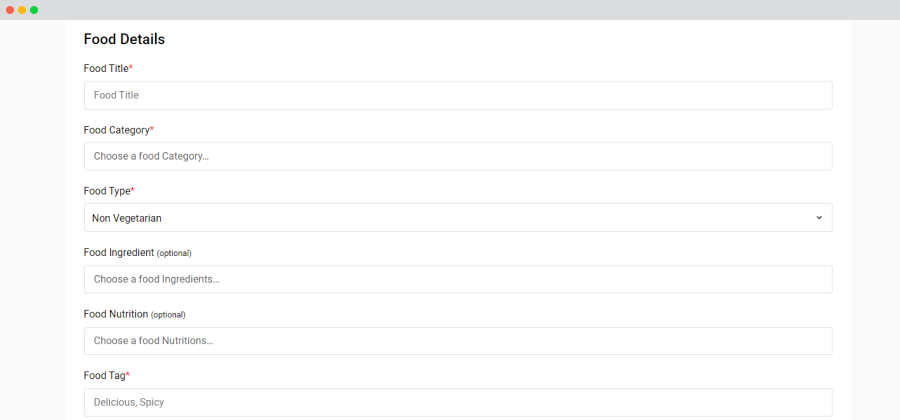The height and width of the screenshot is (420, 900).
Task: Click the Food Ingredient label
Action: coord(119,252)
